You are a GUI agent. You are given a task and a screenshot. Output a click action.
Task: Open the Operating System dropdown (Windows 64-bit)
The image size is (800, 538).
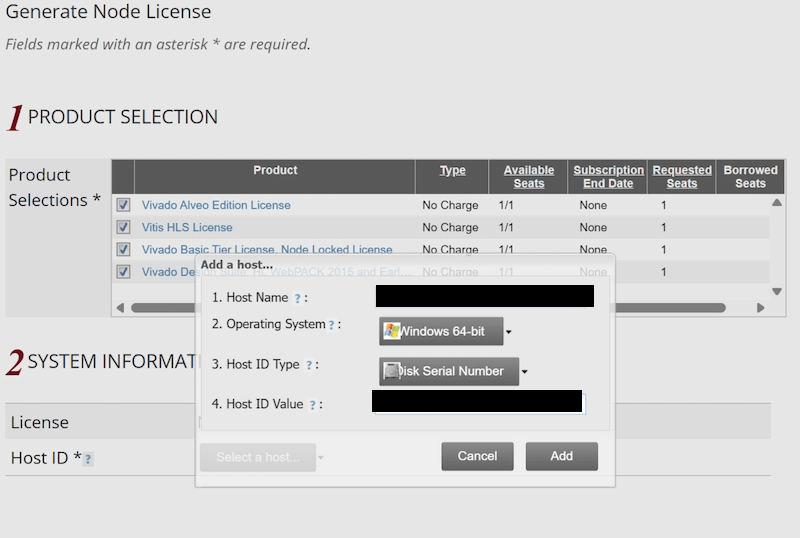441,331
